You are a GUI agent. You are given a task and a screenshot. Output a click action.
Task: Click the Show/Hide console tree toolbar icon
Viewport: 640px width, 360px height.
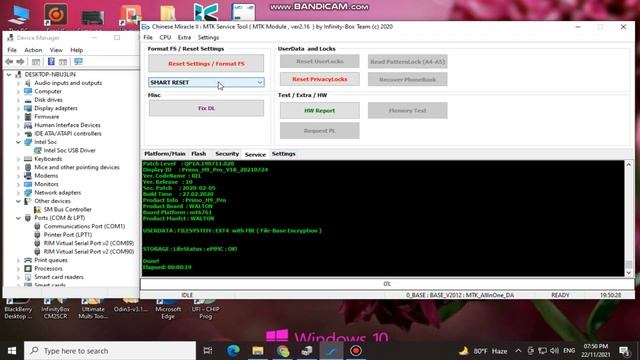(36, 62)
